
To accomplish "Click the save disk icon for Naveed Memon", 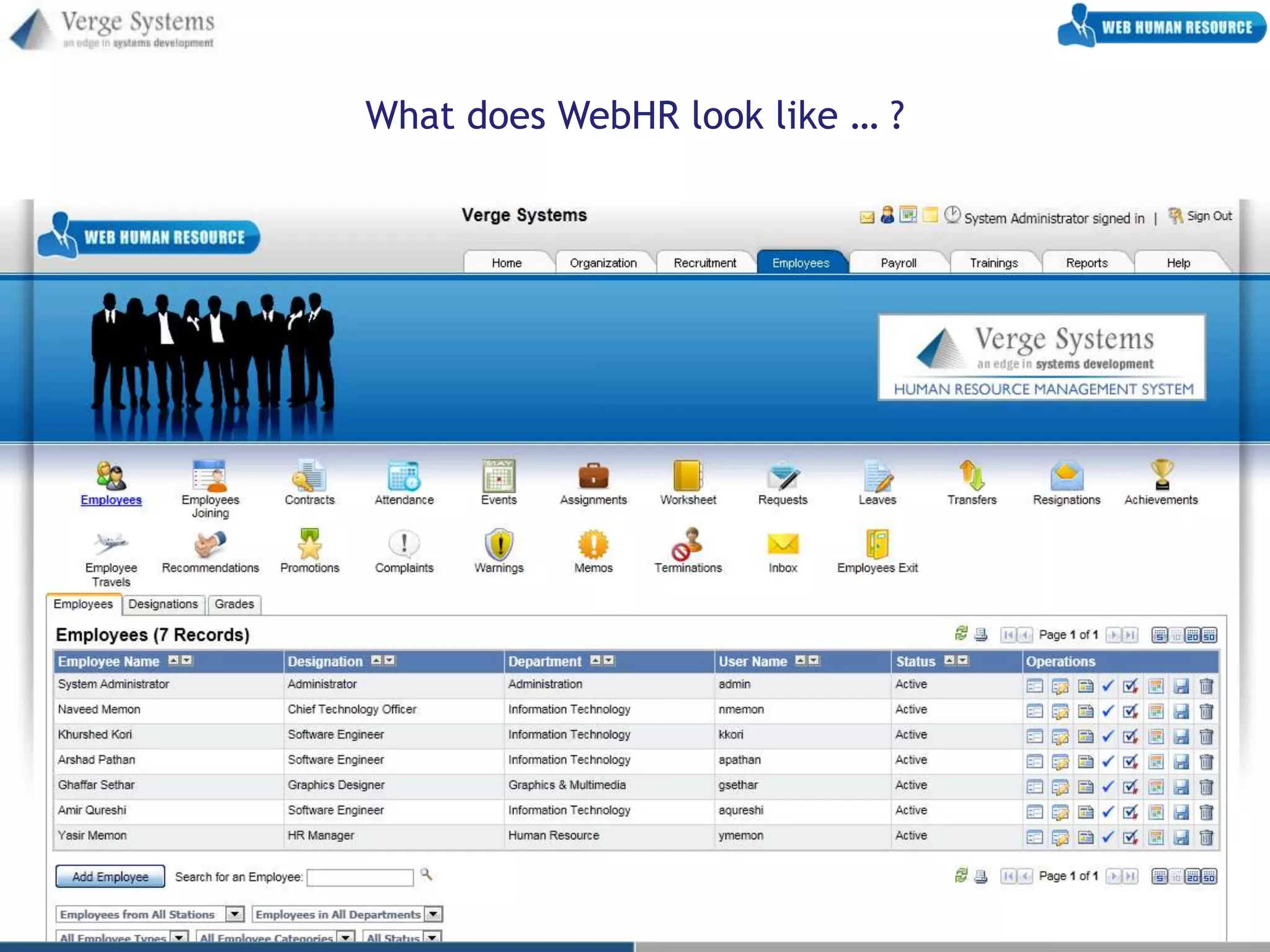I will click(x=1181, y=711).
